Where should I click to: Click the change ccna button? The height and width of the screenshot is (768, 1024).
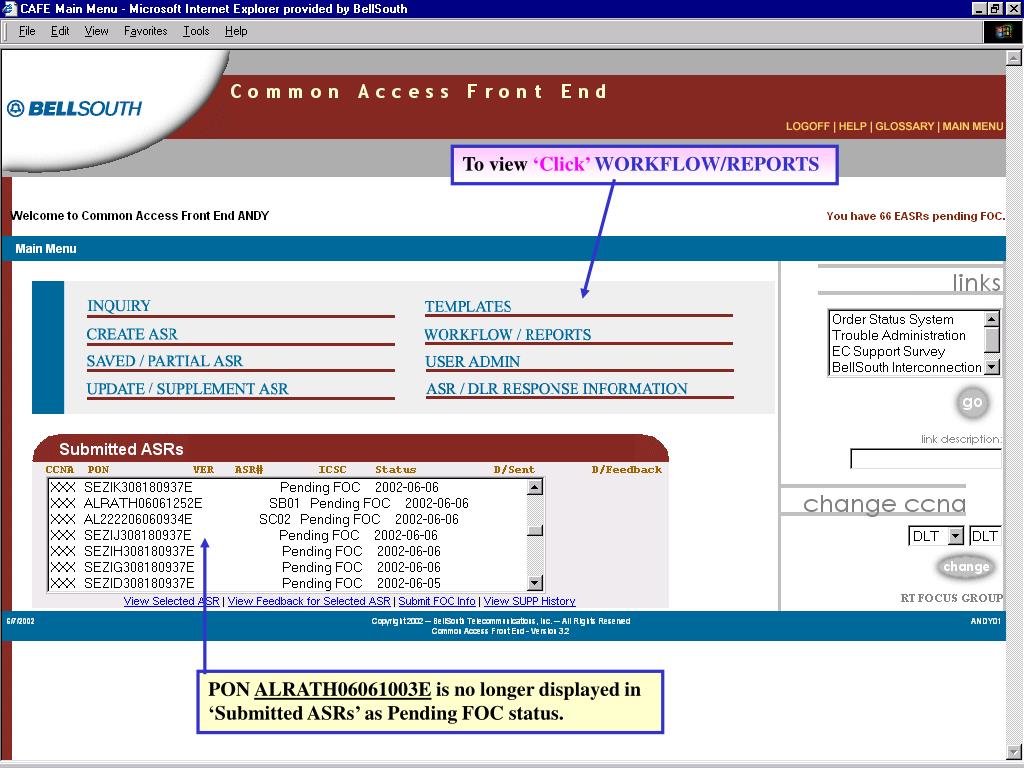[966, 567]
